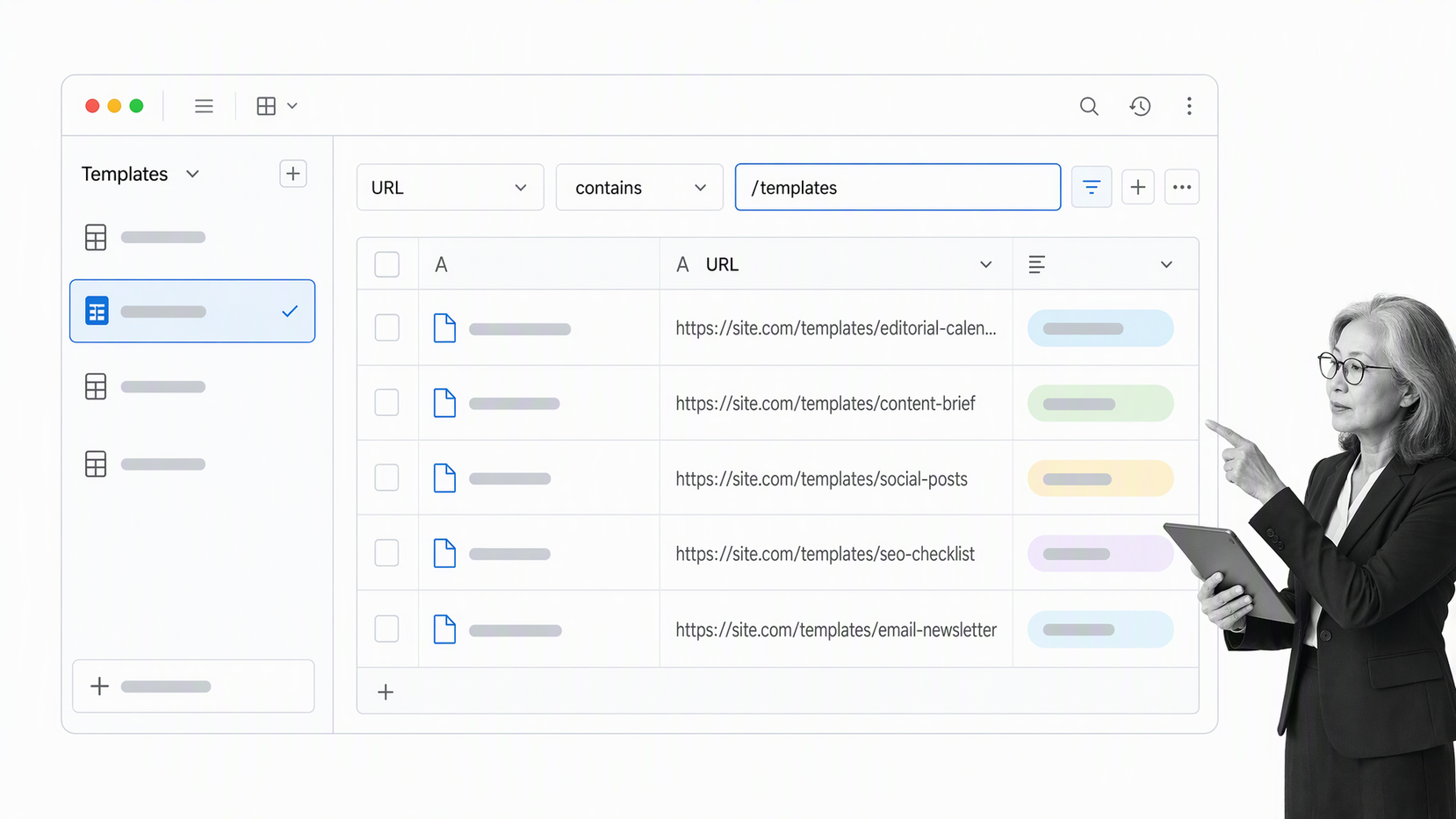Check the email-newsletter row checkbox
This screenshot has width=1456, height=819.
[387, 629]
